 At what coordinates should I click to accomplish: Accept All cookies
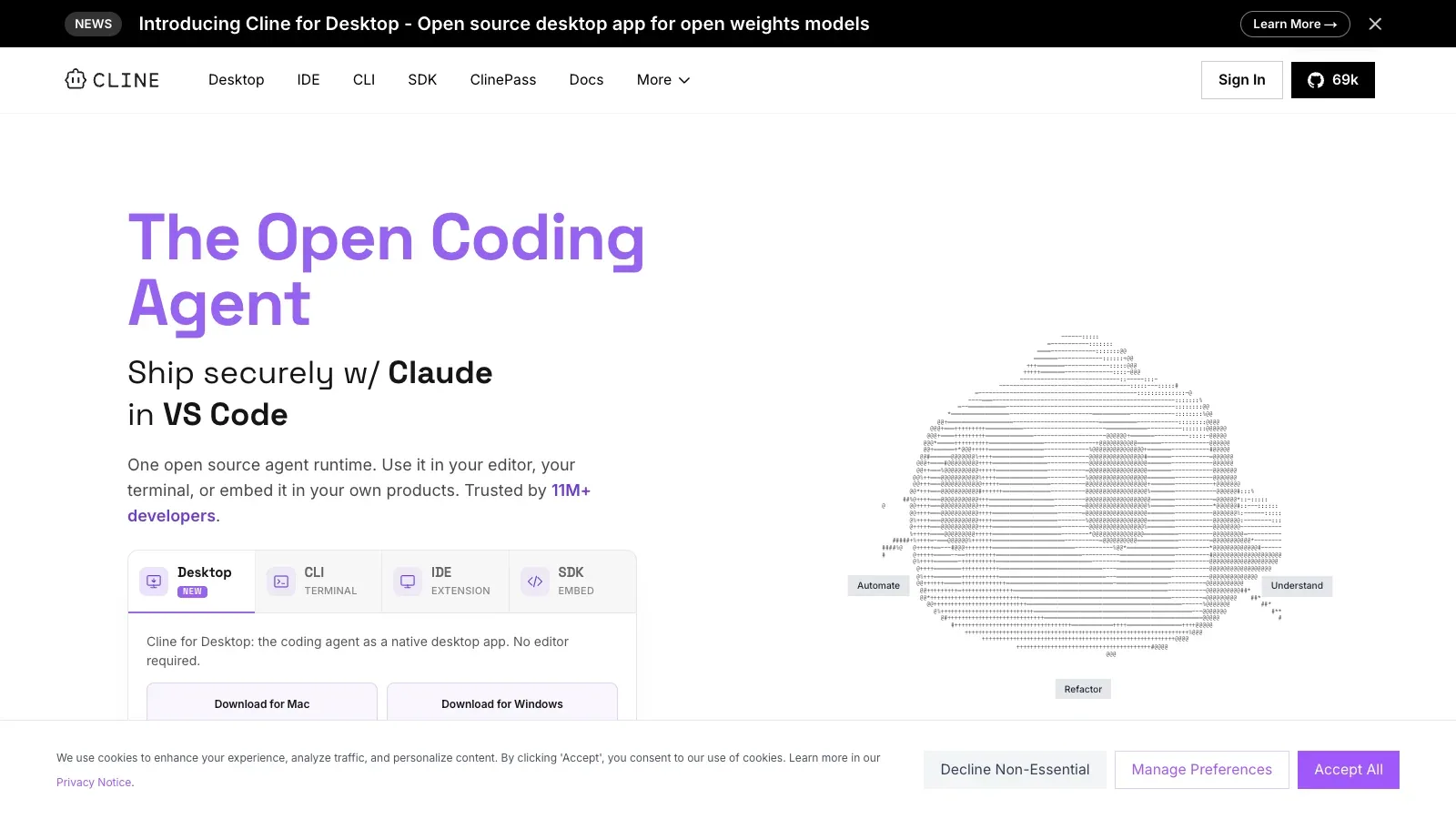click(x=1349, y=770)
